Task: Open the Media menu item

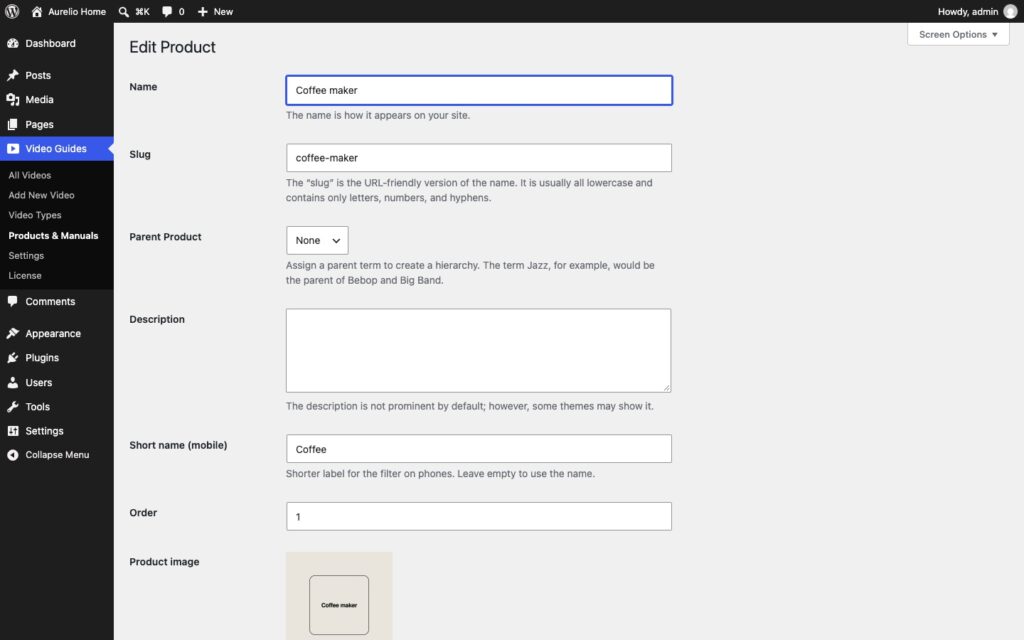Action: click(57, 99)
